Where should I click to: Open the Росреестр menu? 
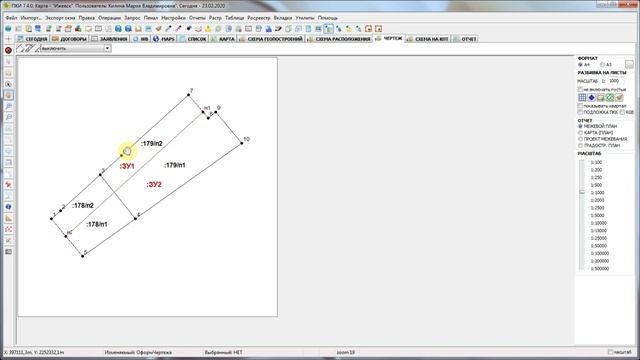coord(259,18)
